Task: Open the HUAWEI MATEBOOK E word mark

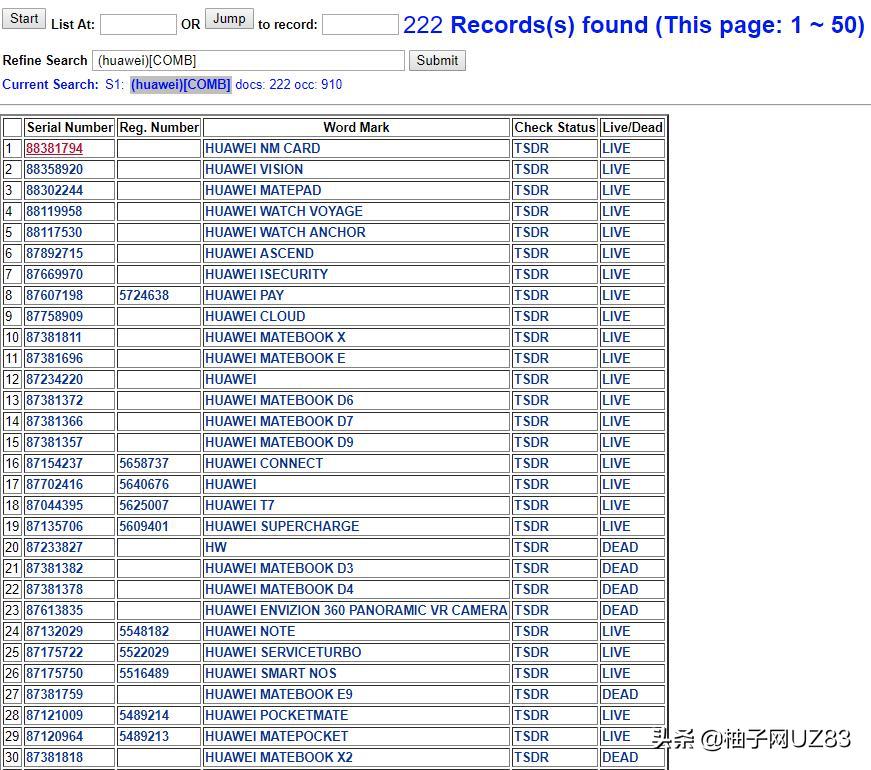Action: 275,358
